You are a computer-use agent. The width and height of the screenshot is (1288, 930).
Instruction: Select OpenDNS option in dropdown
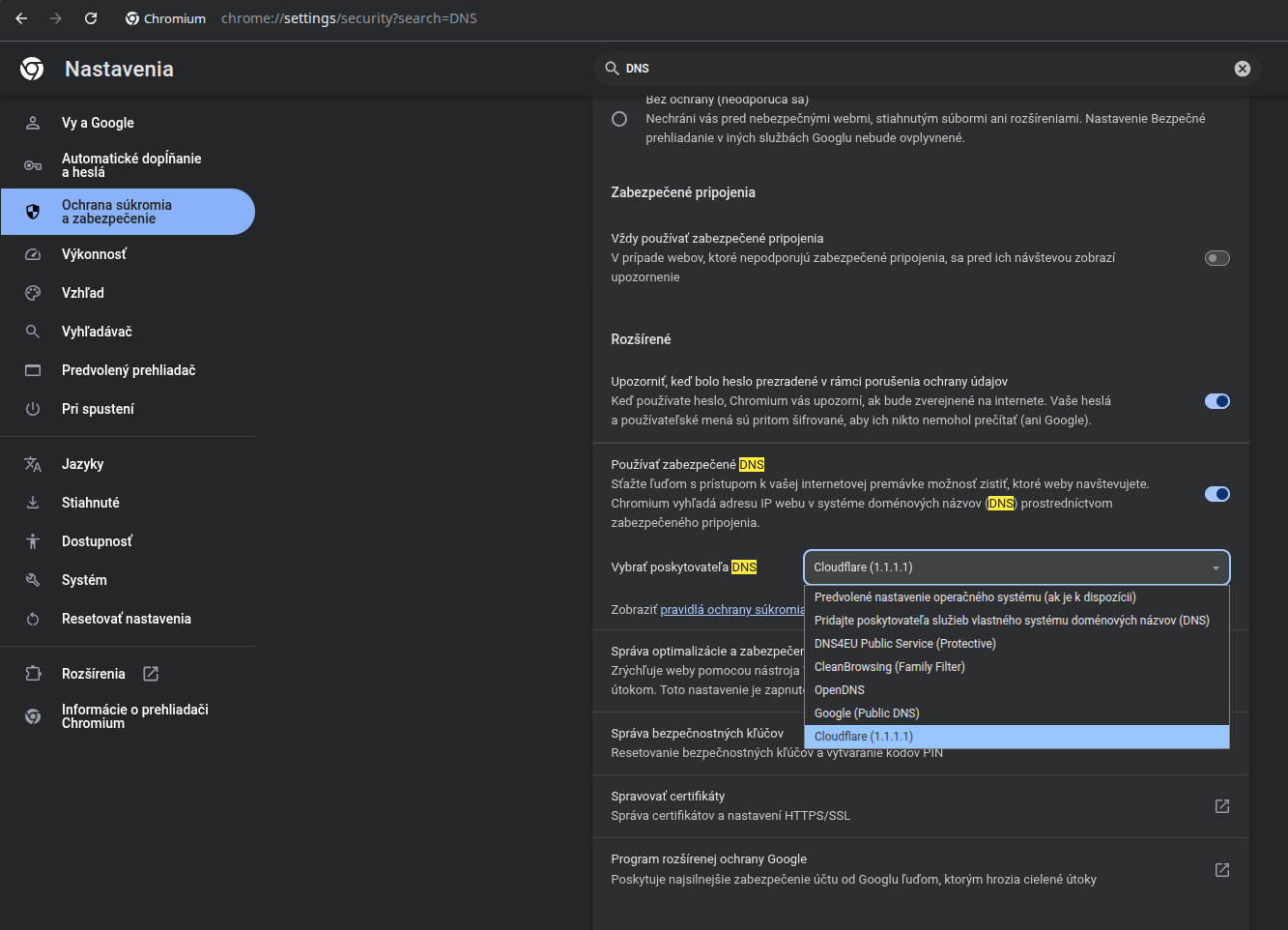point(840,690)
